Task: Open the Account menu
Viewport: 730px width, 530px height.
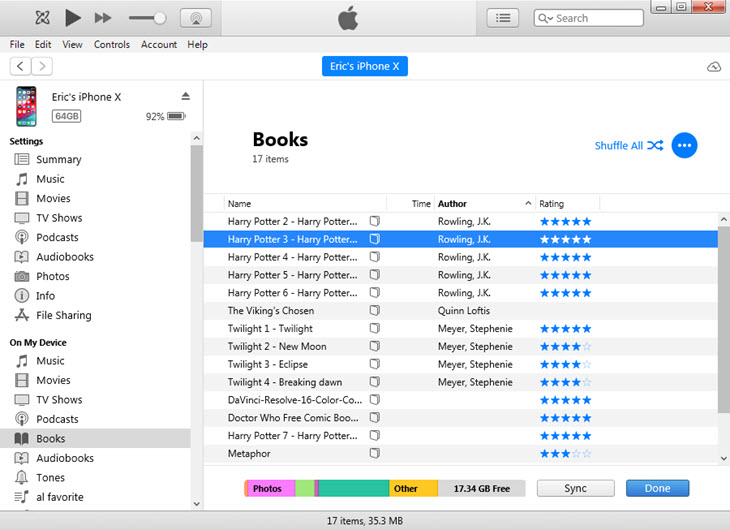Action: (x=159, y=45)
